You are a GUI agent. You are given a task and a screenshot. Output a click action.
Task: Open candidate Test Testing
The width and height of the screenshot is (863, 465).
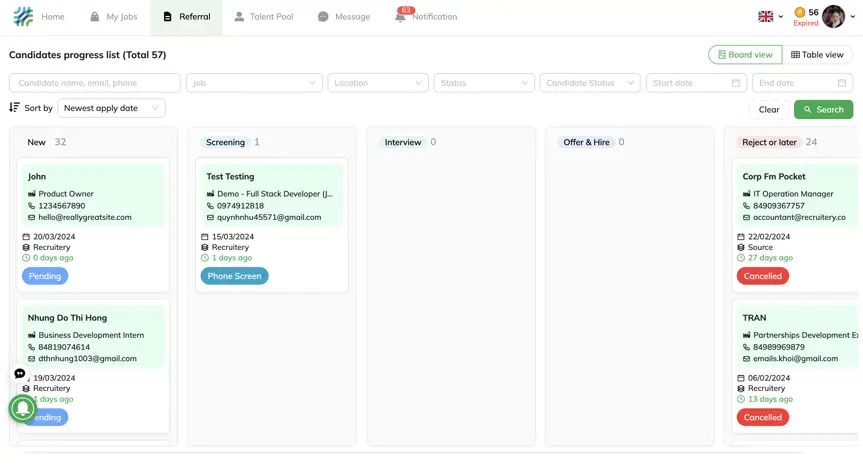230,177
